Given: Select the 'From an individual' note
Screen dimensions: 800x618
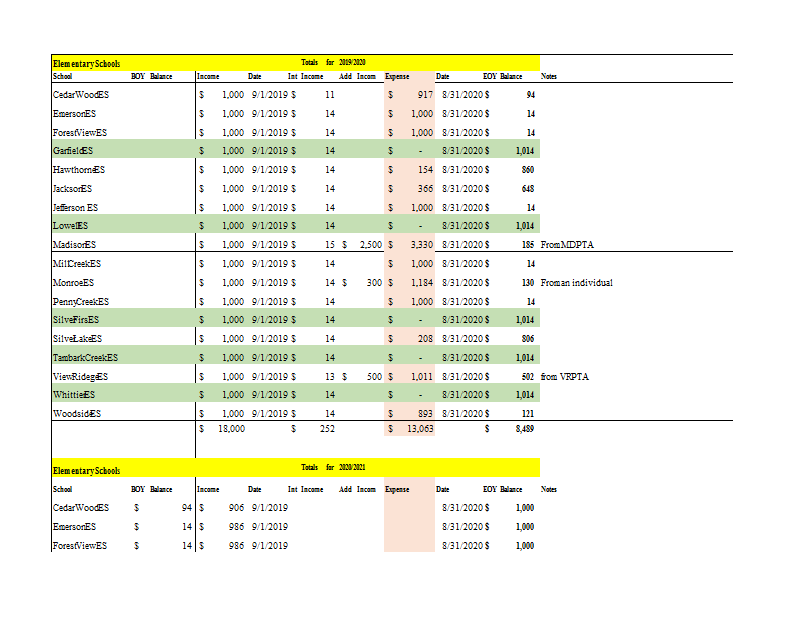Looking at the screenshot, I should pos(577,283).
